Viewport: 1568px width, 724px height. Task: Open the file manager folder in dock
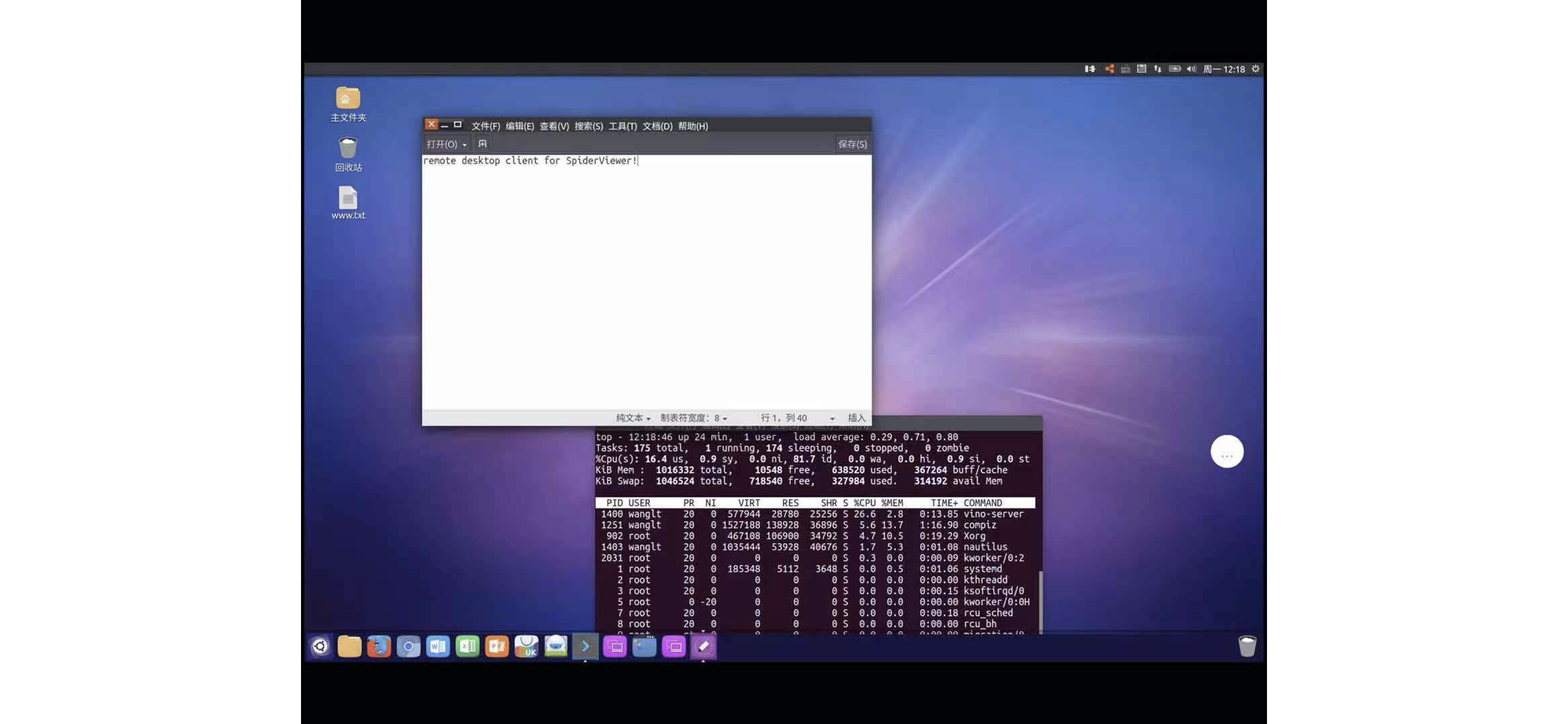pos(349,646)
